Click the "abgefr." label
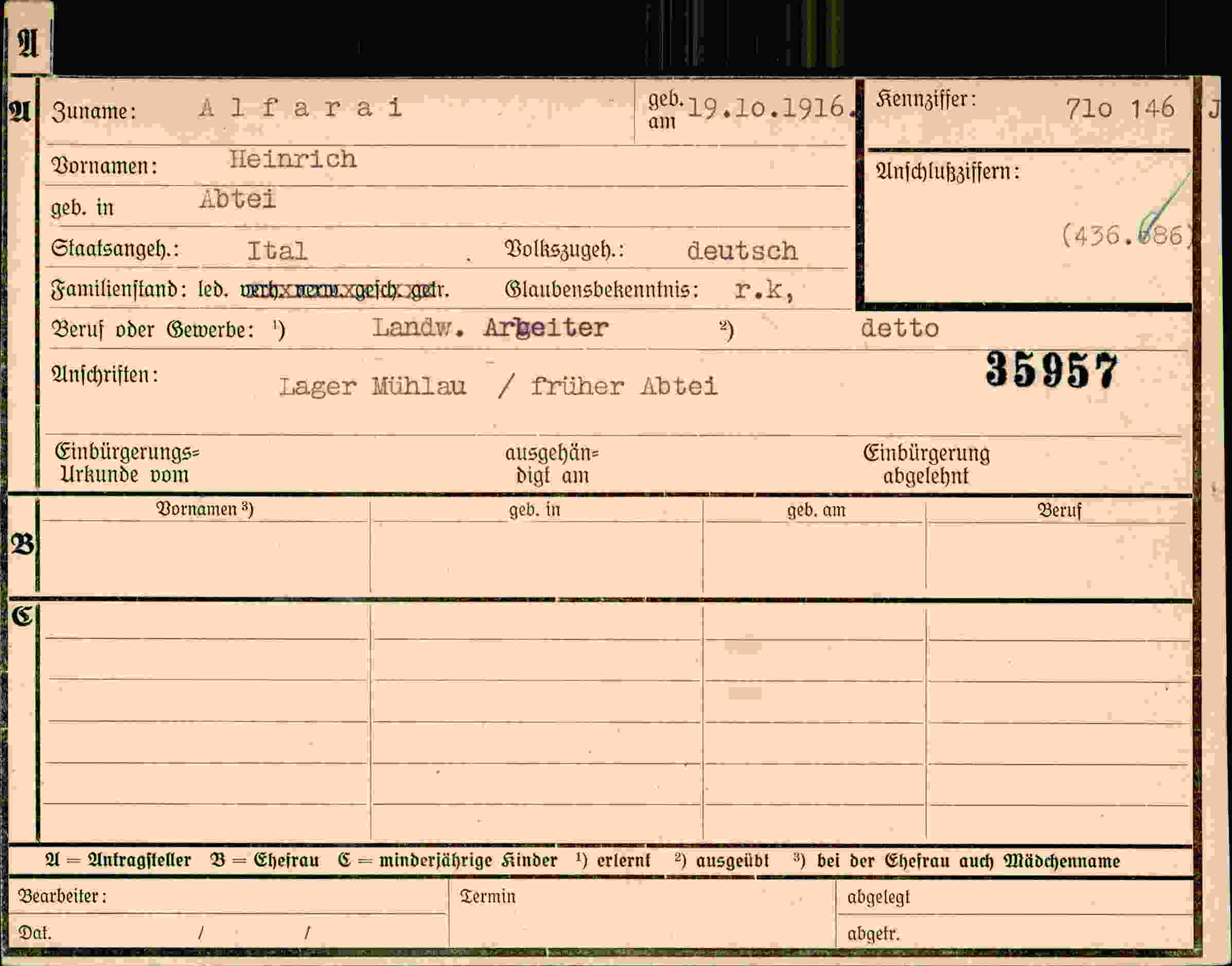 coord(873,934)
